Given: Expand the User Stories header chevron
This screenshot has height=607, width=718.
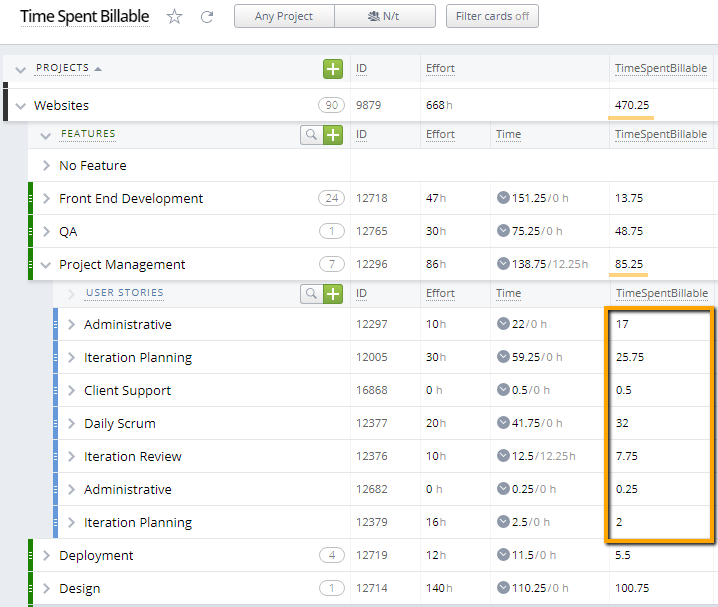Looking at the screenshot, I should (x=71, y=293).
